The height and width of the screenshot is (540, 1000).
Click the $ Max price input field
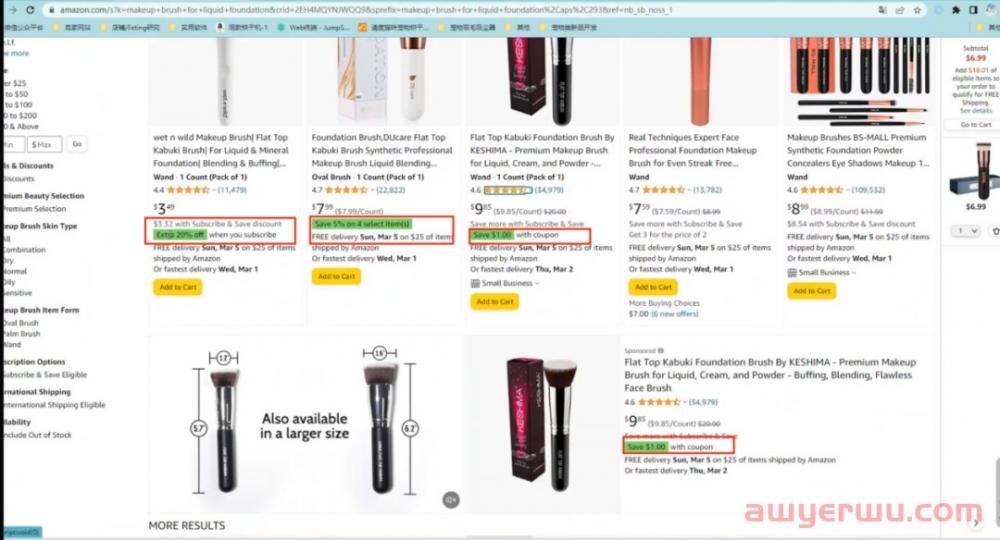pos(45,144)
